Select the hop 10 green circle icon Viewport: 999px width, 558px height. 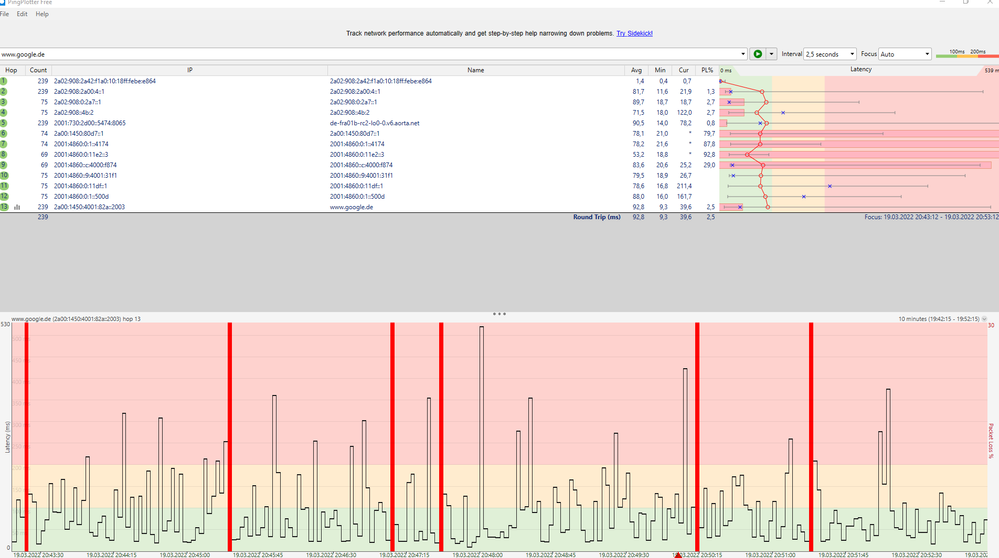click(x=4, y=175)
